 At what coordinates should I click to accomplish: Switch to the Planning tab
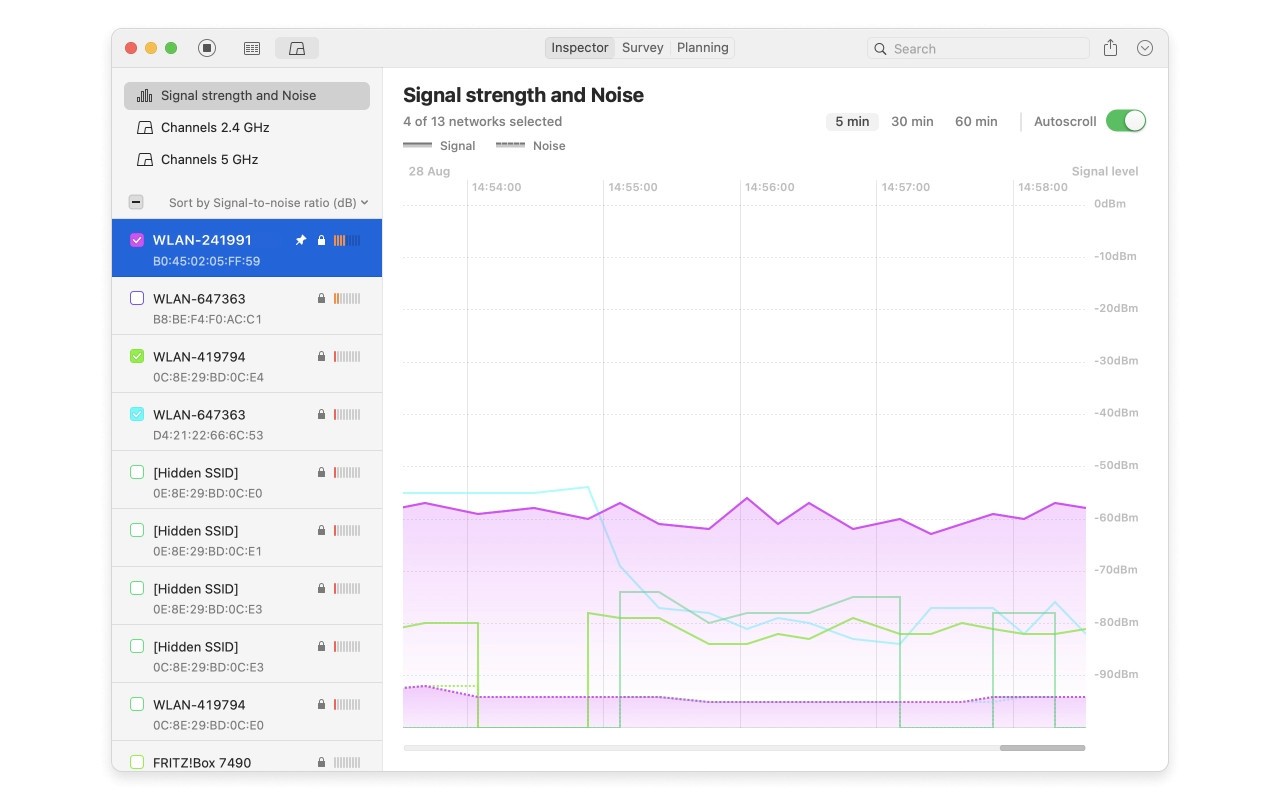coord(702,48)
